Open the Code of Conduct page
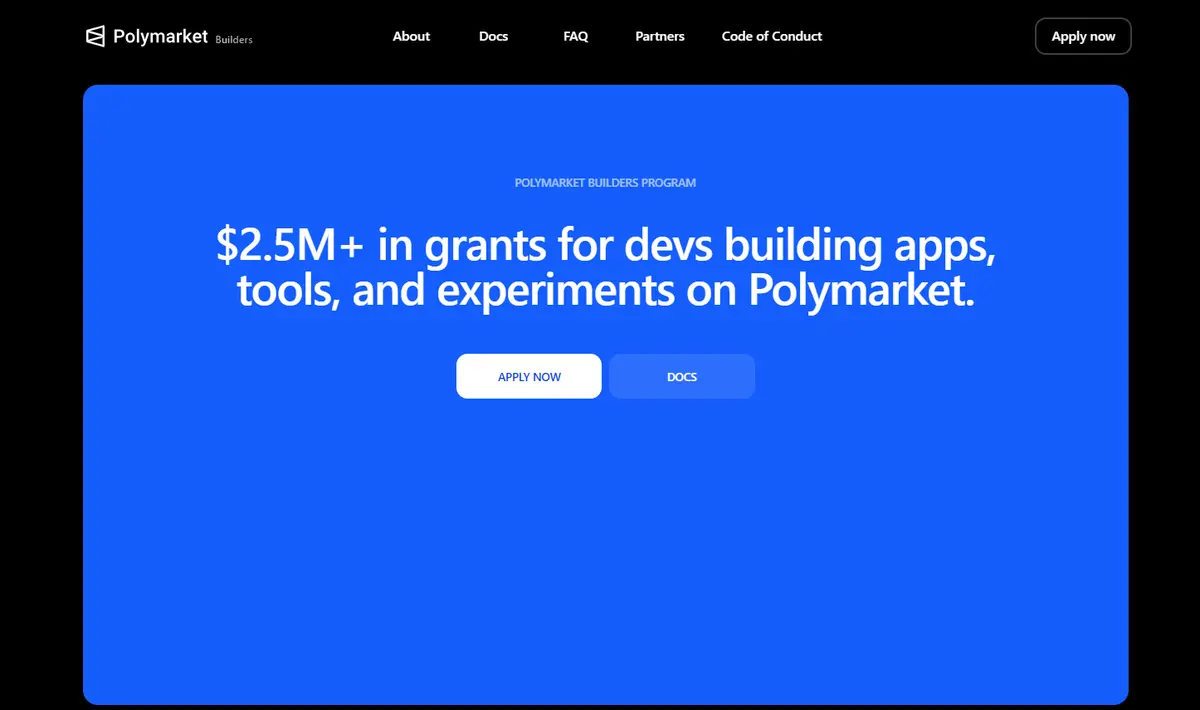The image size is (1200, 710). coord(772,36)
